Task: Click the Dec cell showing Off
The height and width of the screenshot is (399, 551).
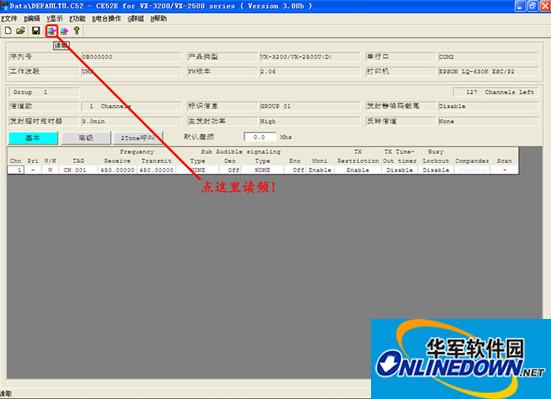Action: click(230, 170)
